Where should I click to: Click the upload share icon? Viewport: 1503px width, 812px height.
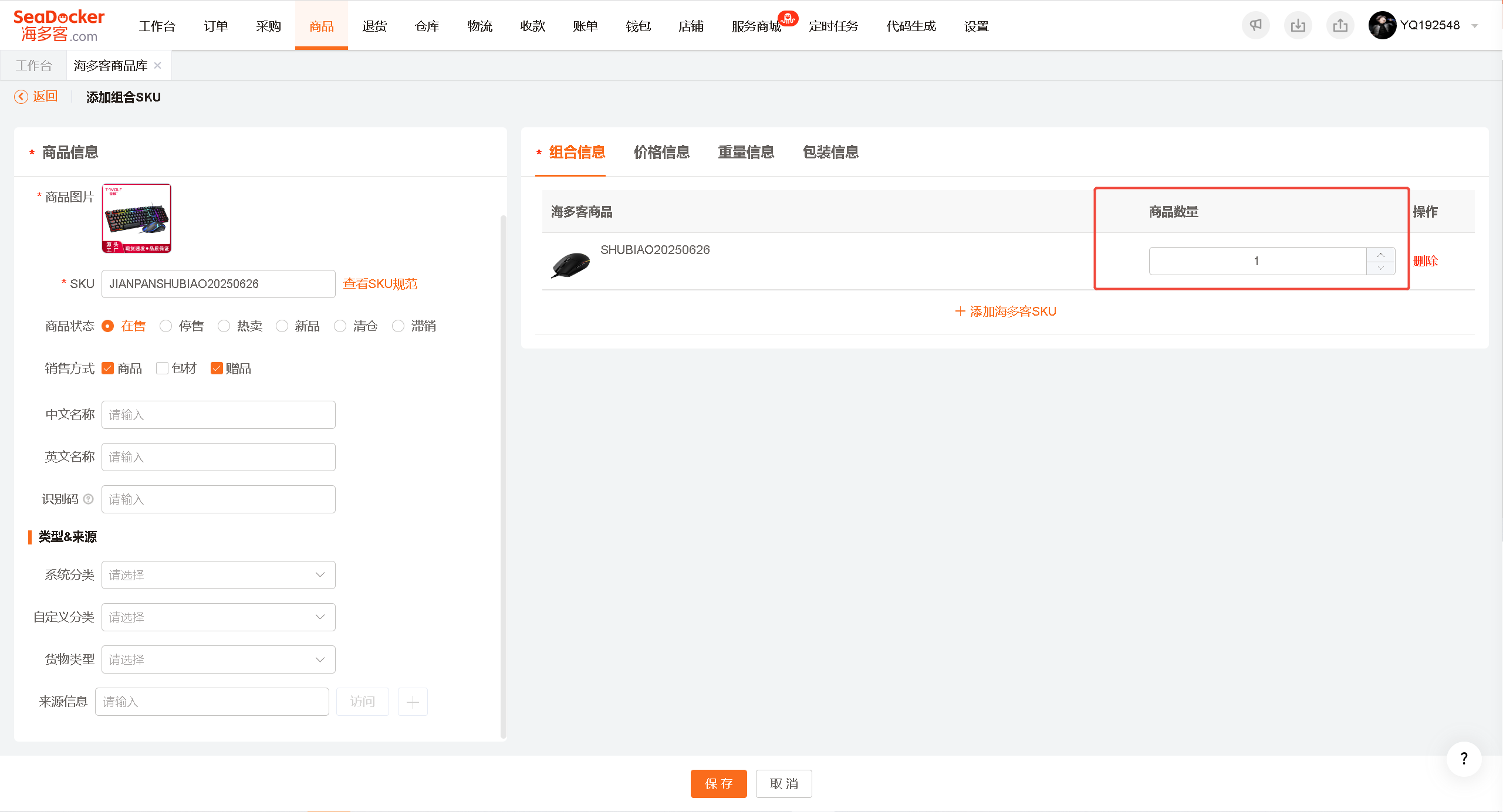tap(1340, 26)
